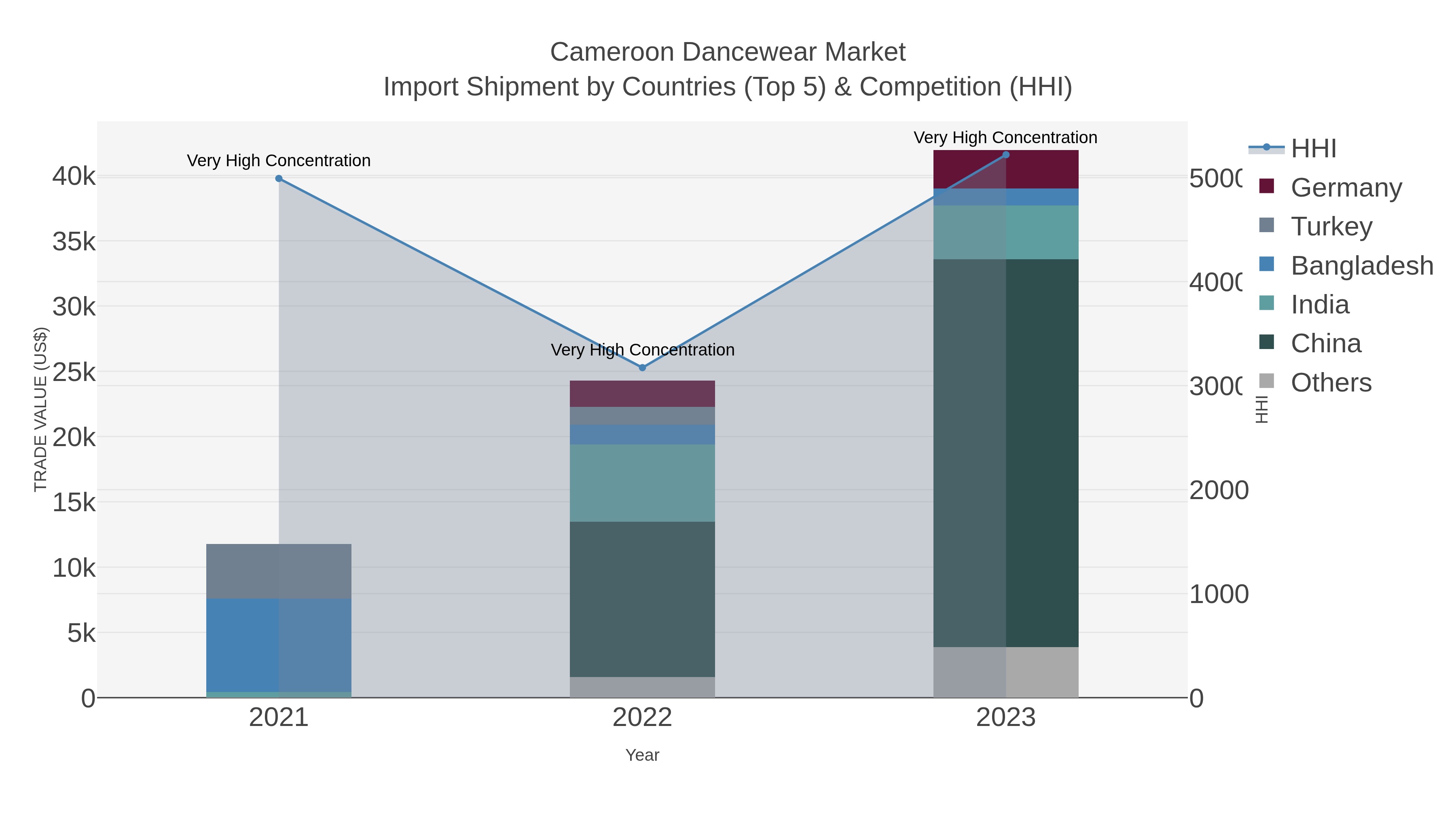Click the Import Shipment by Countries subtitle
This screenshot has height=819, width=1456.
(728, 87)
